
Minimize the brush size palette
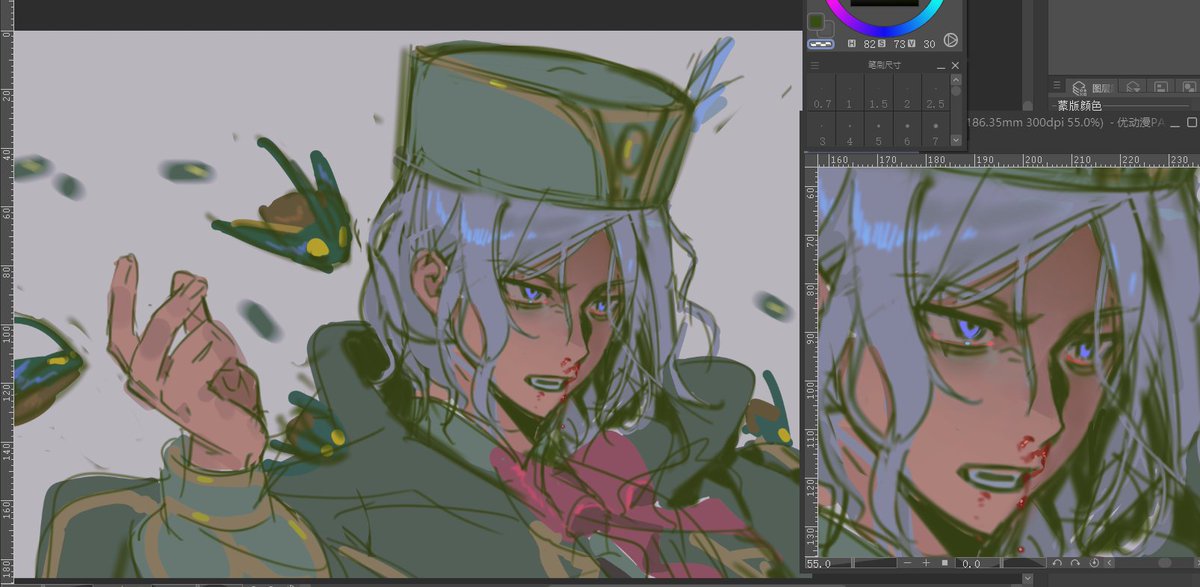941,66
